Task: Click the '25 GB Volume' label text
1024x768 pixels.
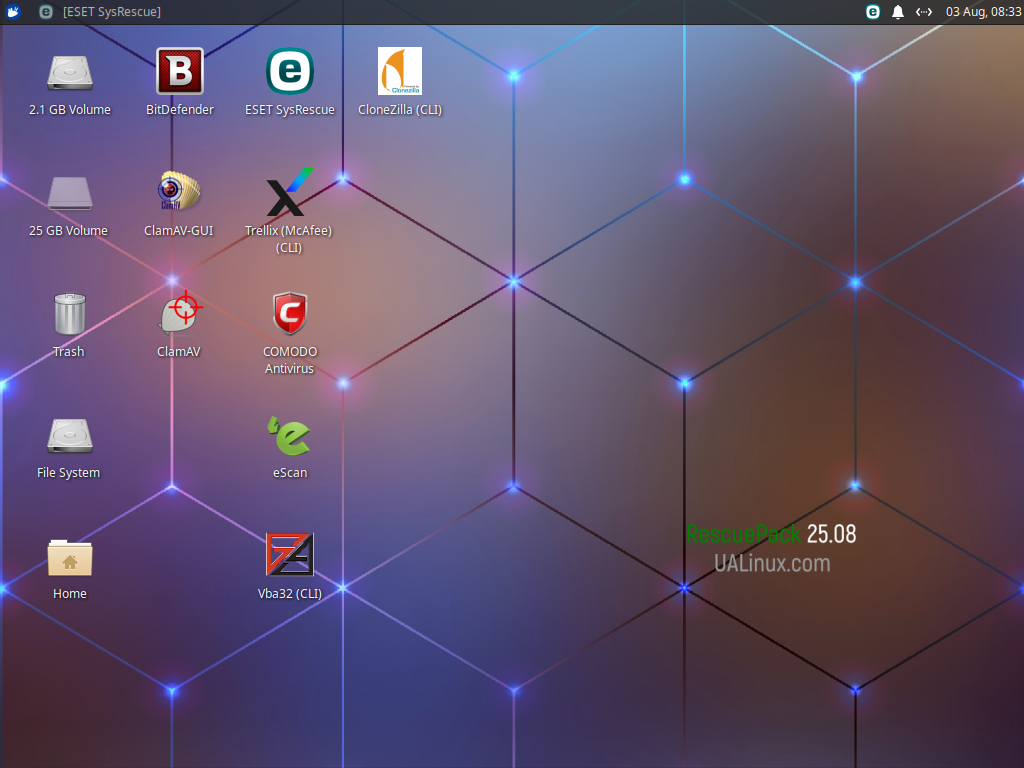Action: tap(69, 231)
